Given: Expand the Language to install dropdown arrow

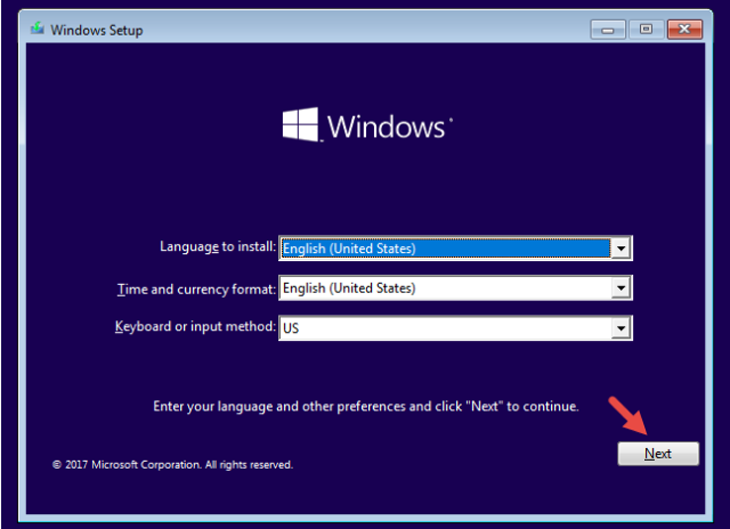Looking at the screenshot, I should [x=621, y=248].
